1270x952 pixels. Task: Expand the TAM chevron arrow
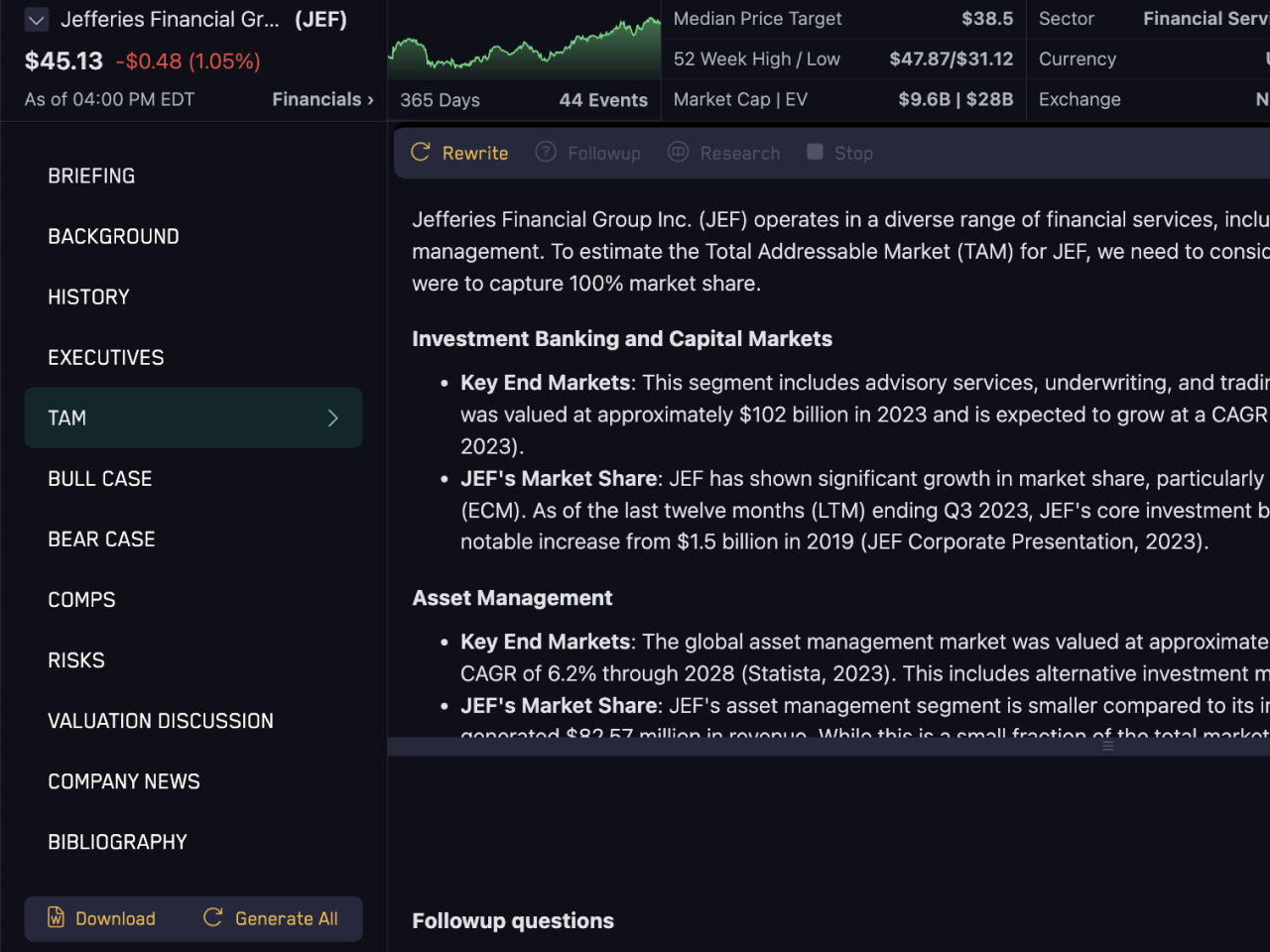[333, 418]
